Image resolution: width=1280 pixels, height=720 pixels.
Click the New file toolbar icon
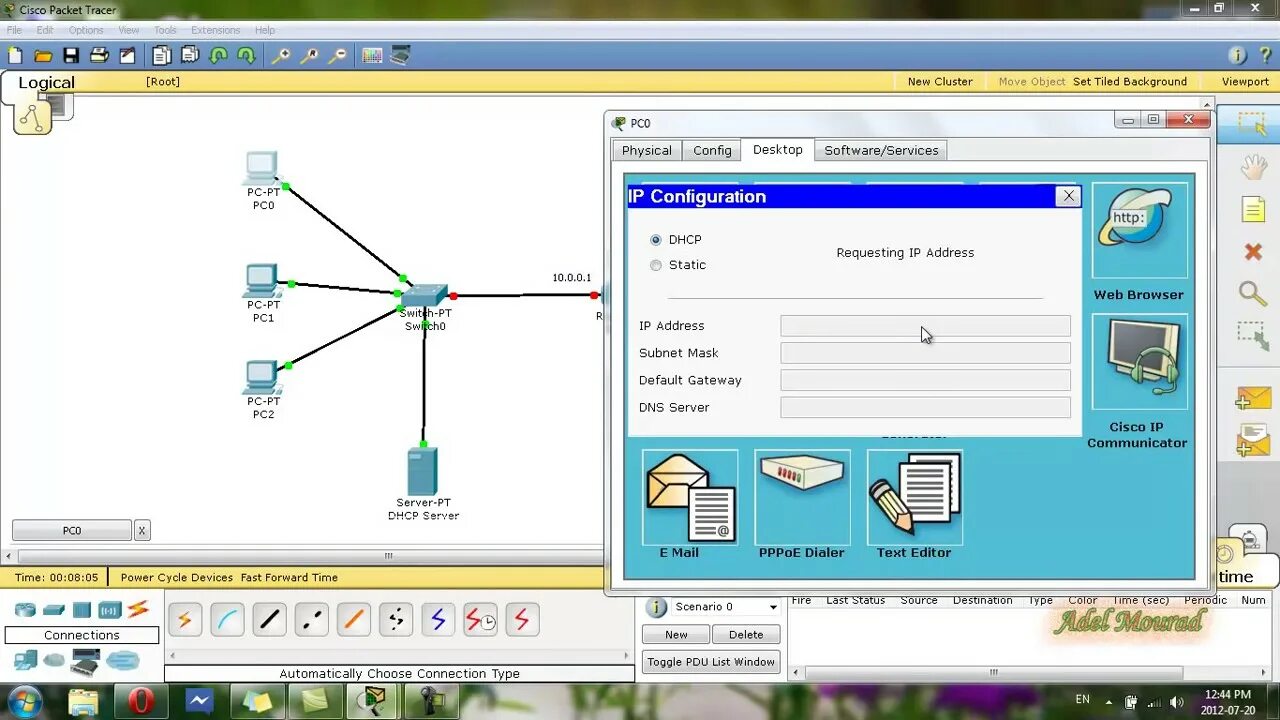click(x=15, y=56)
